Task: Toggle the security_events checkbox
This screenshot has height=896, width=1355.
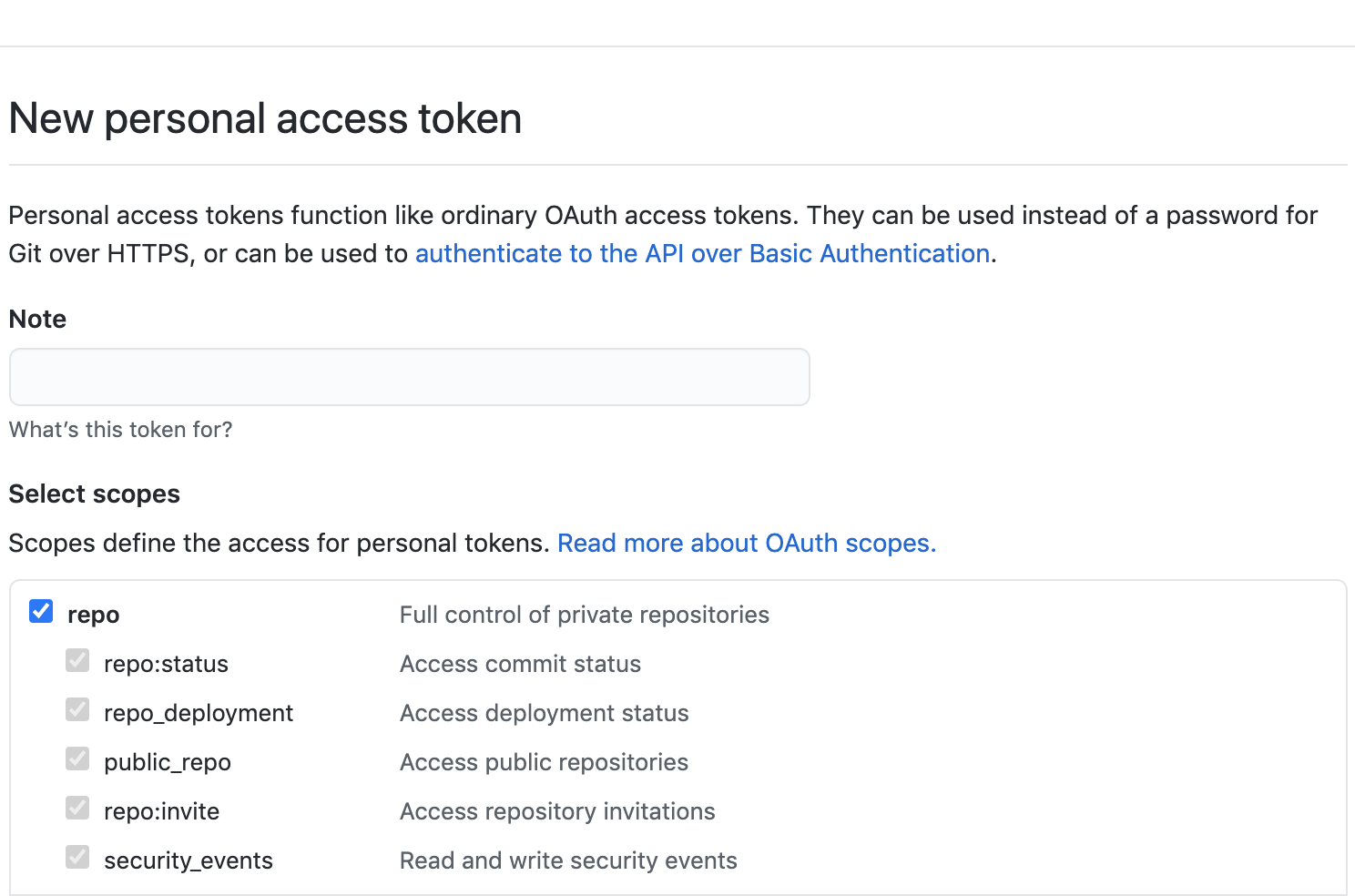Action: coord(77,857)
